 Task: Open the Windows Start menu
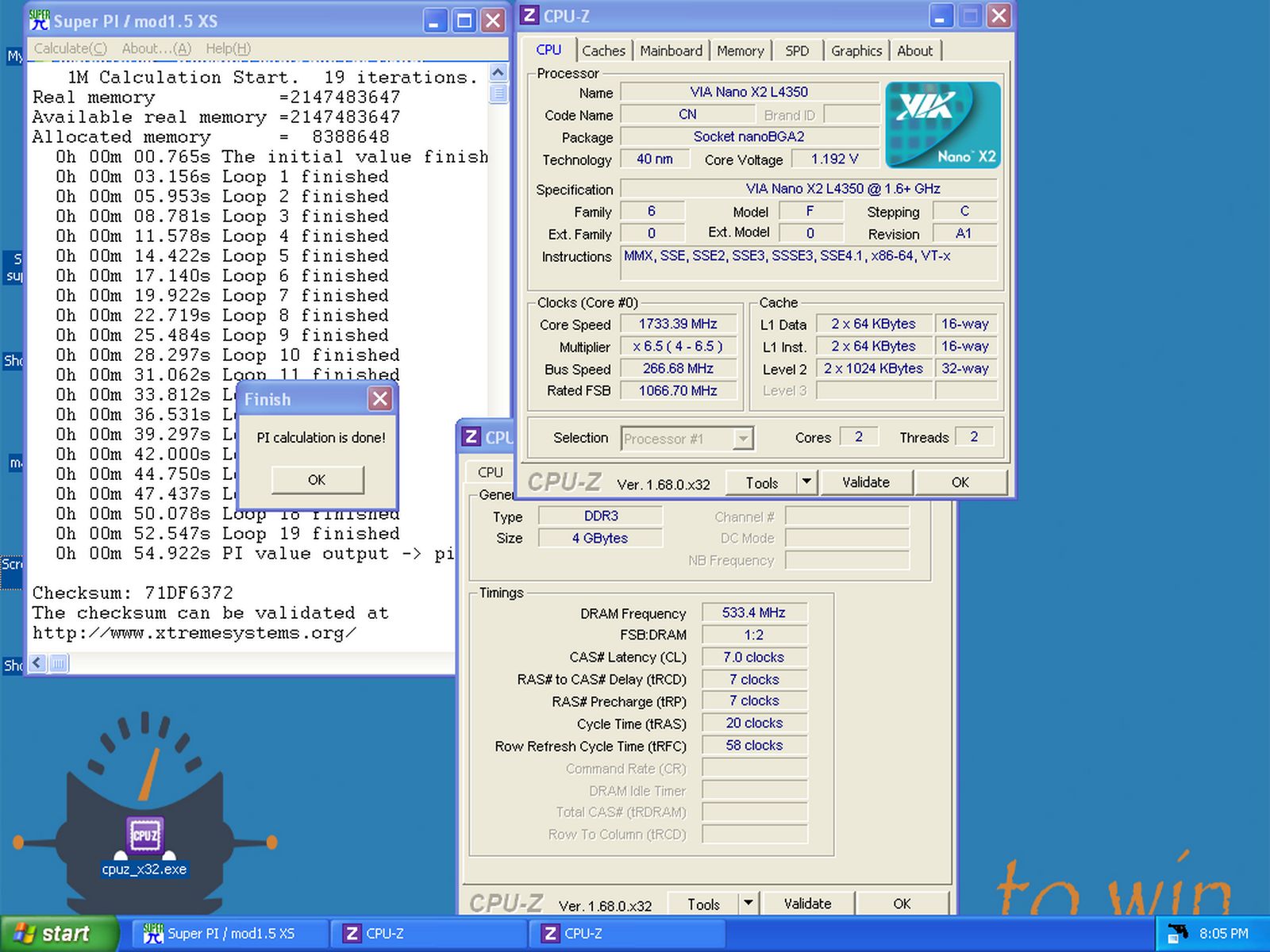(59, 934)
